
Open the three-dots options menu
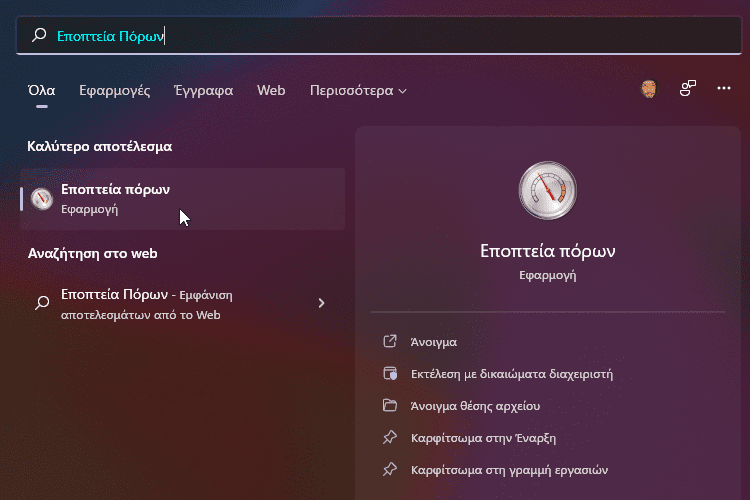(x=724, y=88)
